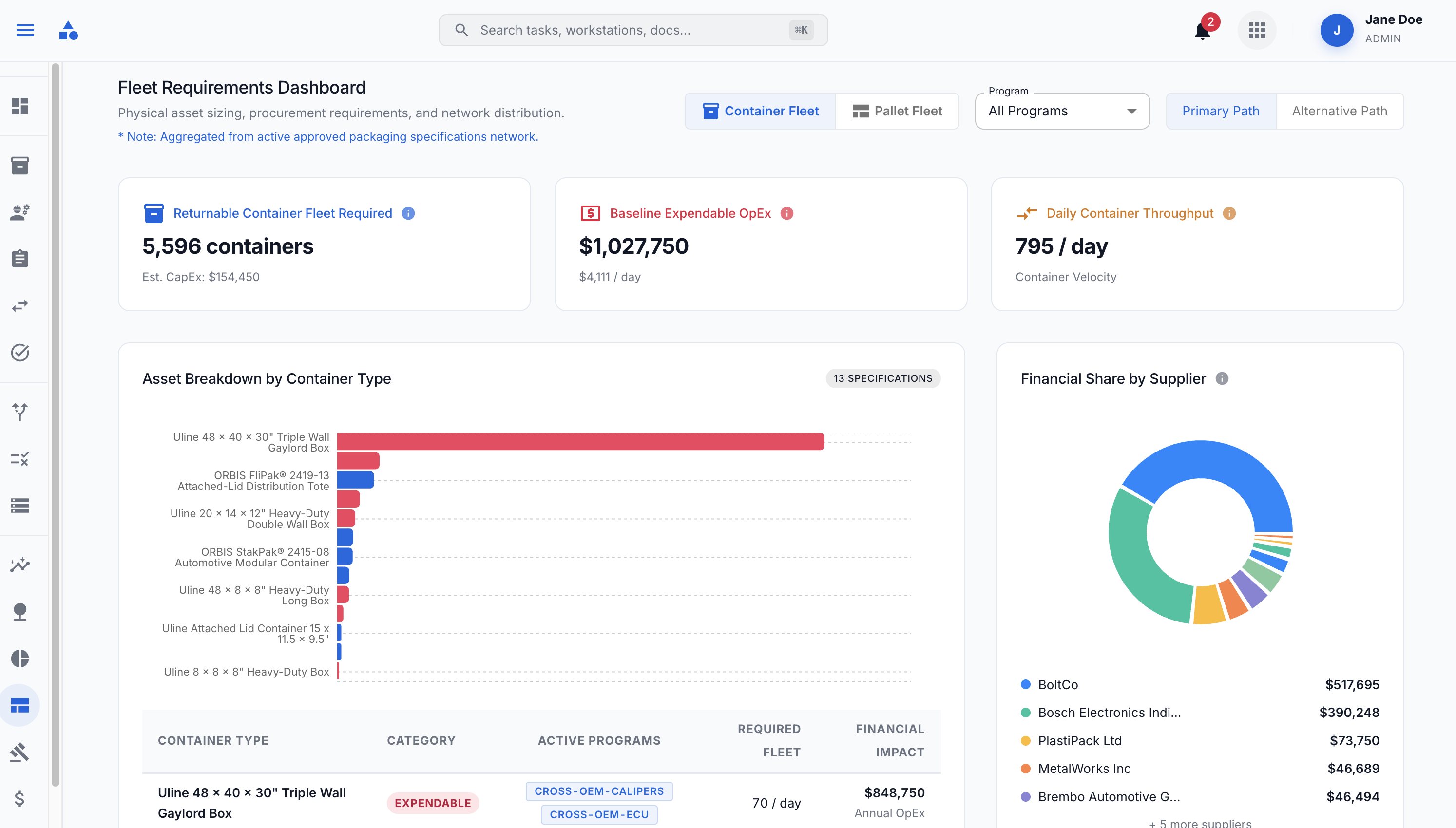The image size is (1456, 828).
Task: Open the notifications bell
Action: (1202, 30)
